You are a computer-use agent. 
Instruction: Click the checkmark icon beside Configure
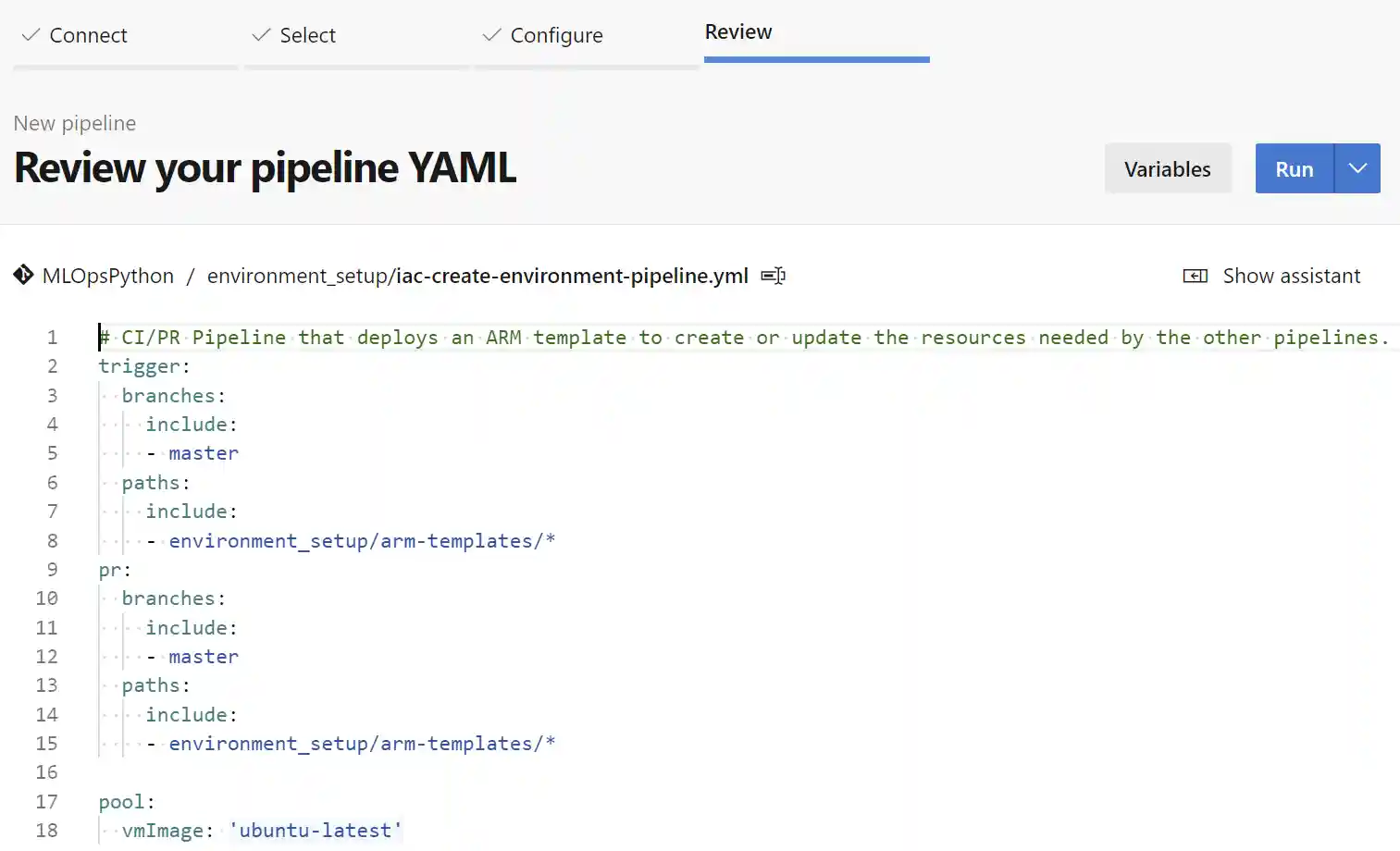[491, 35]
